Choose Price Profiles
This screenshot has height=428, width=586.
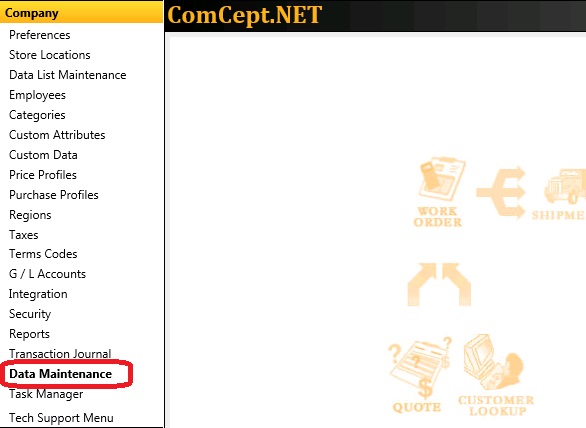43,175
